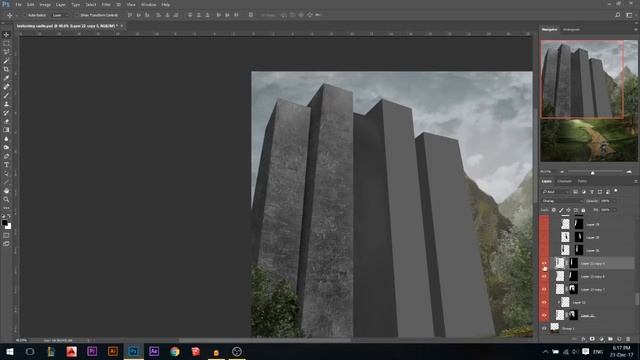Select the Gradient tool
Viewport: 640px width, 360px height.
point(6,130)
